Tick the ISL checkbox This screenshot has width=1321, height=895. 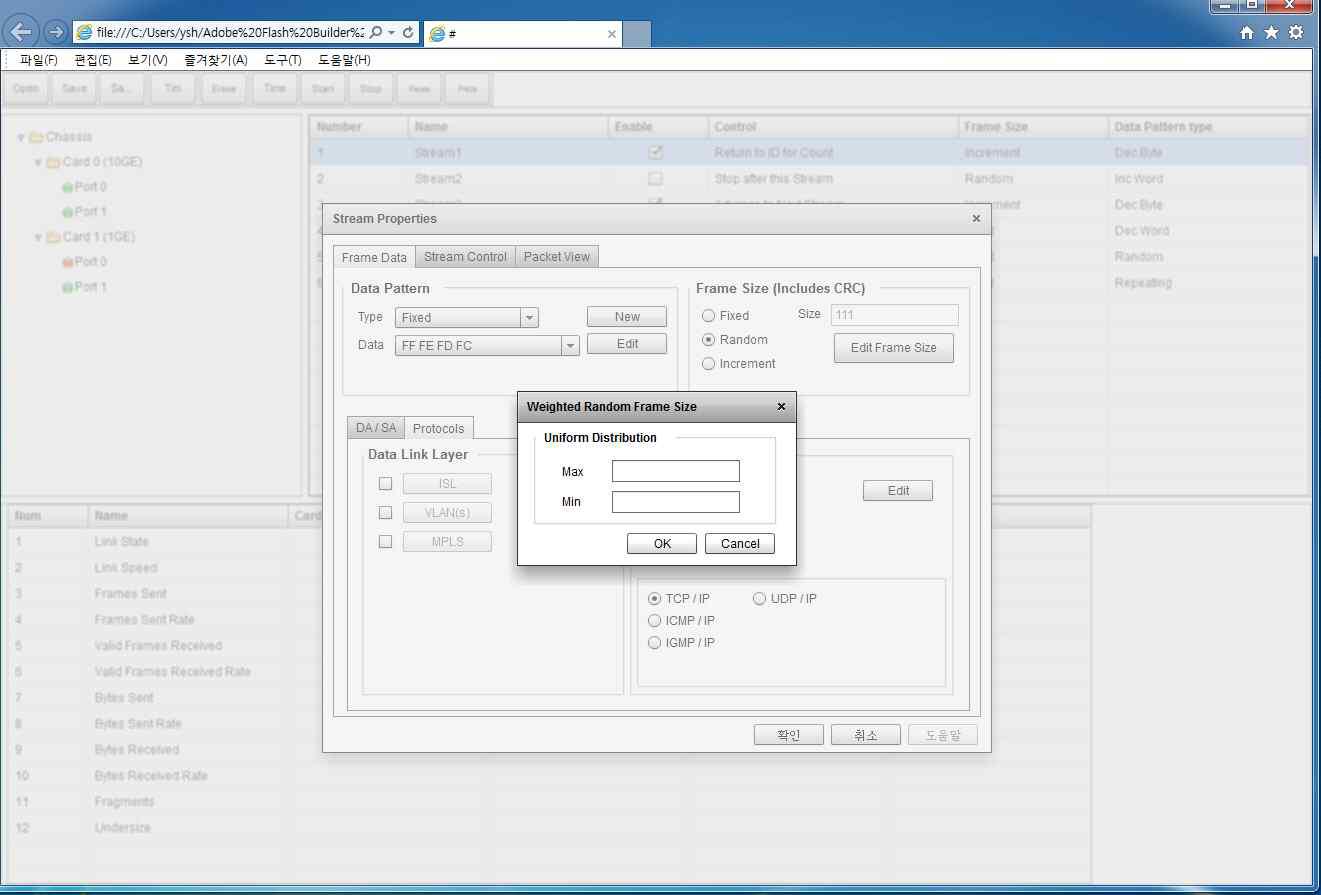[x=385, y=484]
